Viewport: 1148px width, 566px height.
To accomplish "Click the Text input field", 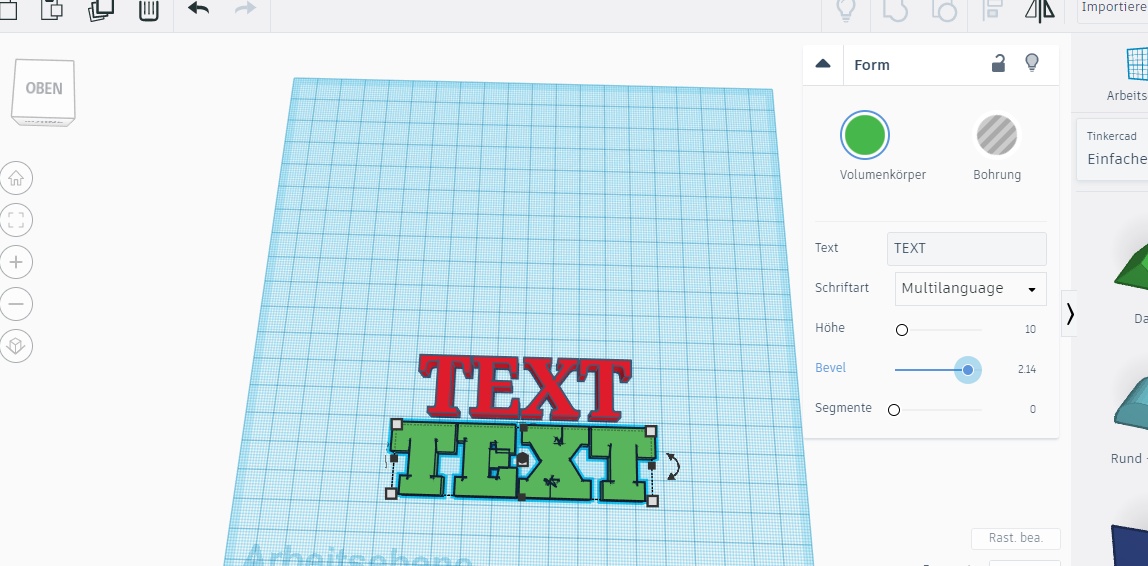I will 966,249.
